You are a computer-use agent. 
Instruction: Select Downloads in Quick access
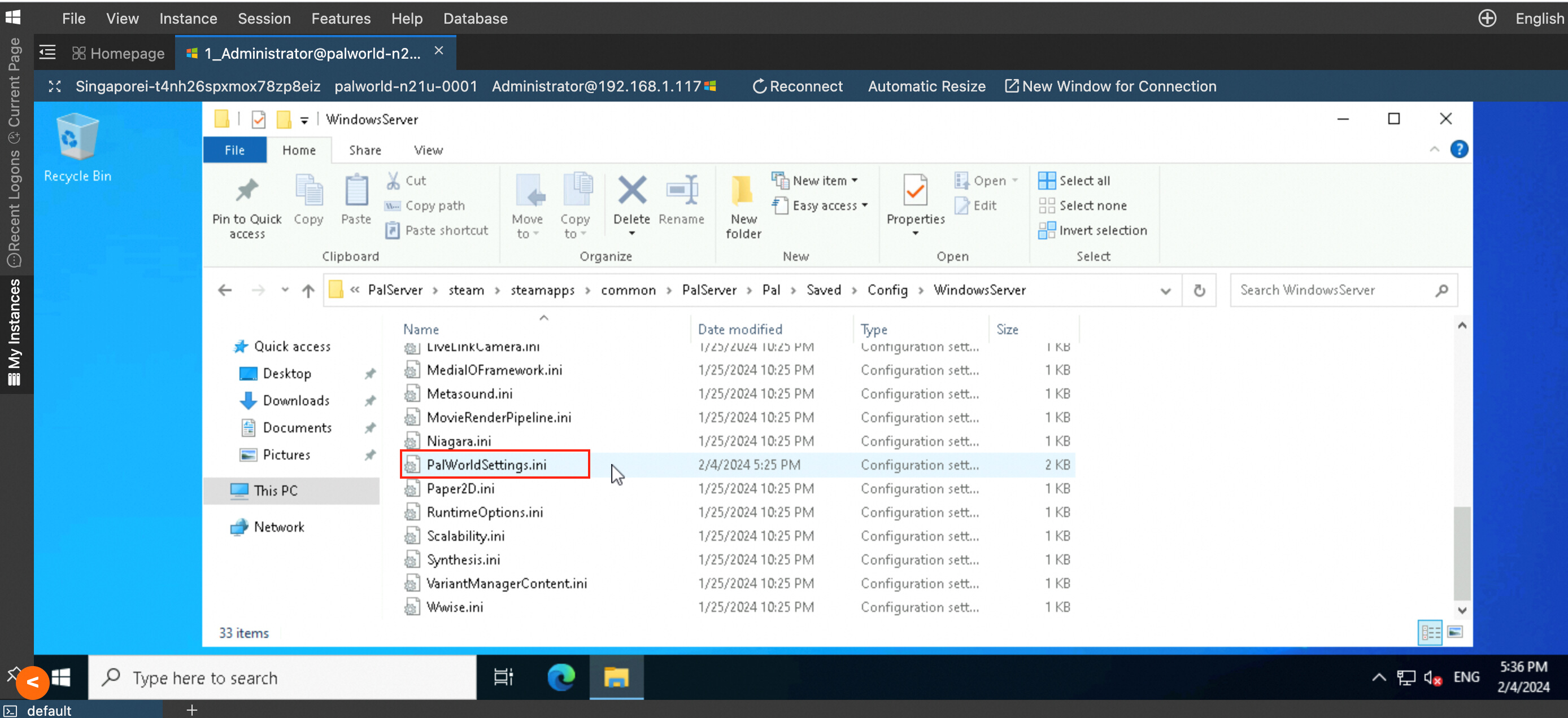[295, 400]
